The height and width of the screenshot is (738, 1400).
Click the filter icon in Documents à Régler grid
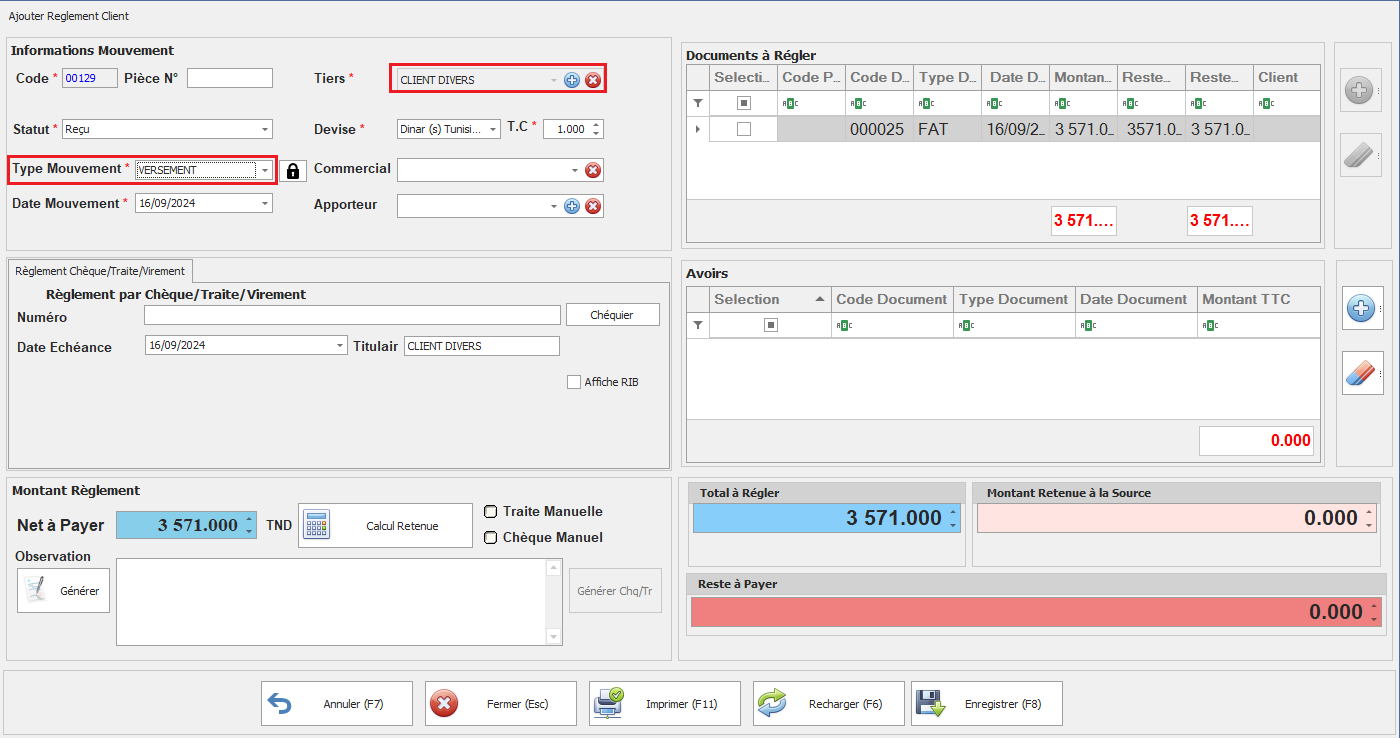[698, 103]
